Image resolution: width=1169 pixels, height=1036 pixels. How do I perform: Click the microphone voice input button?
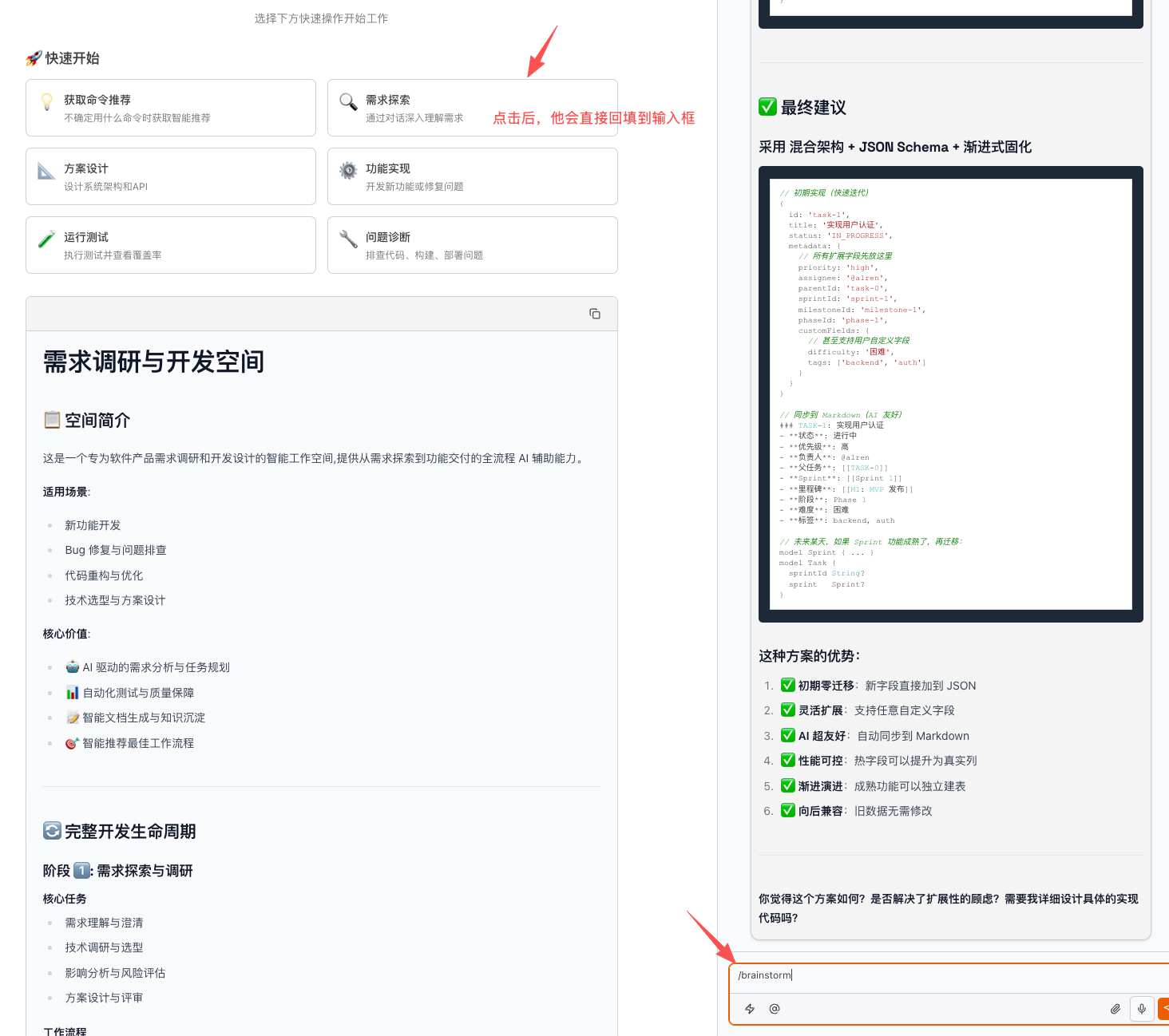click(1142, 1009)
